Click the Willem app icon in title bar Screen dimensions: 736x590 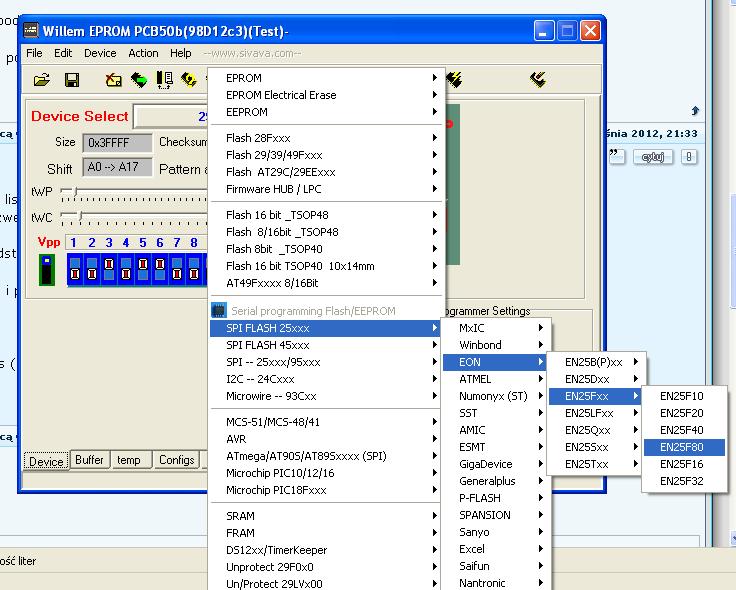click(31, 28)
